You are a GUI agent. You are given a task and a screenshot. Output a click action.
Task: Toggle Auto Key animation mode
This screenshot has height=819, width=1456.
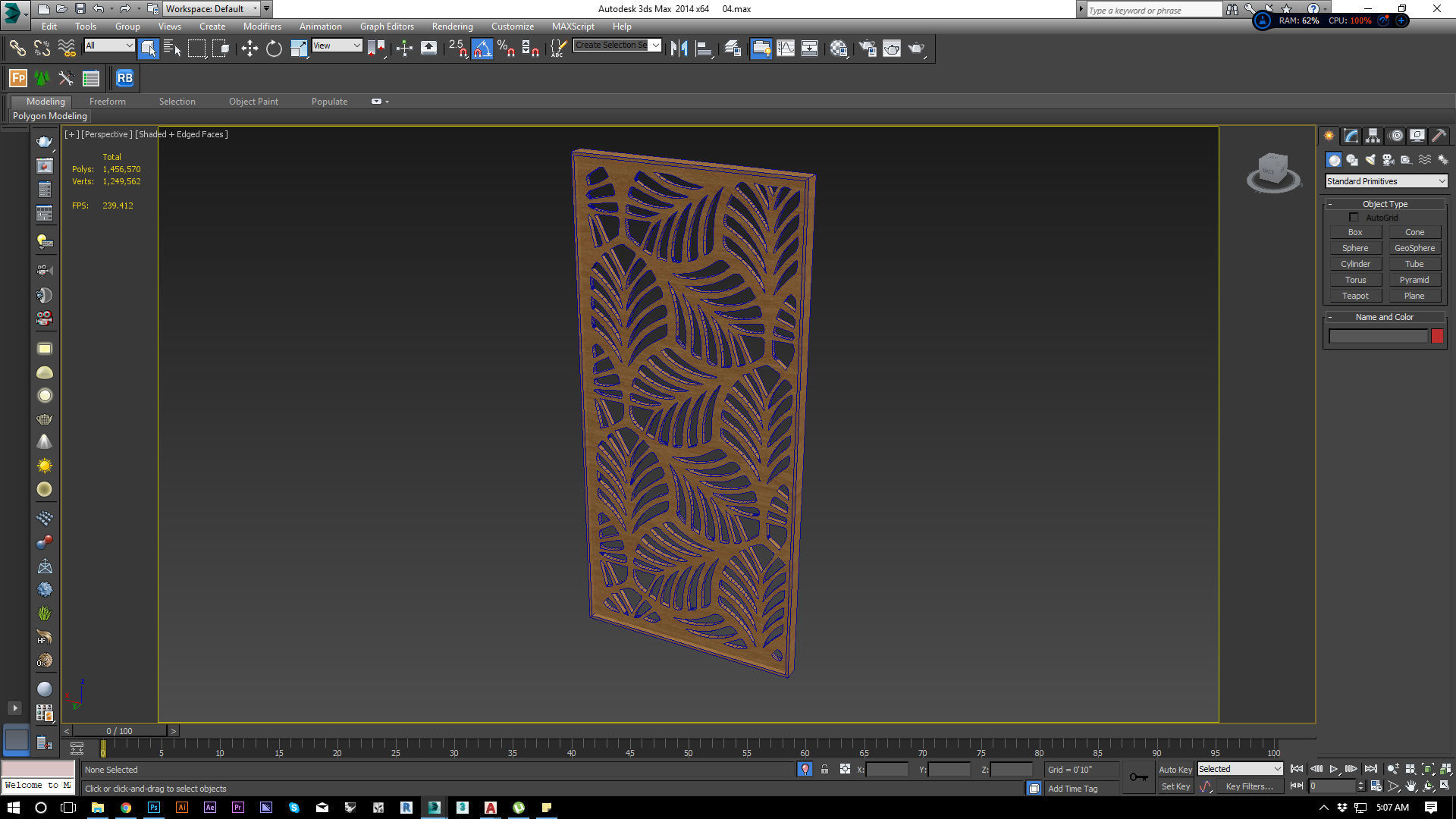point(1175,769)
